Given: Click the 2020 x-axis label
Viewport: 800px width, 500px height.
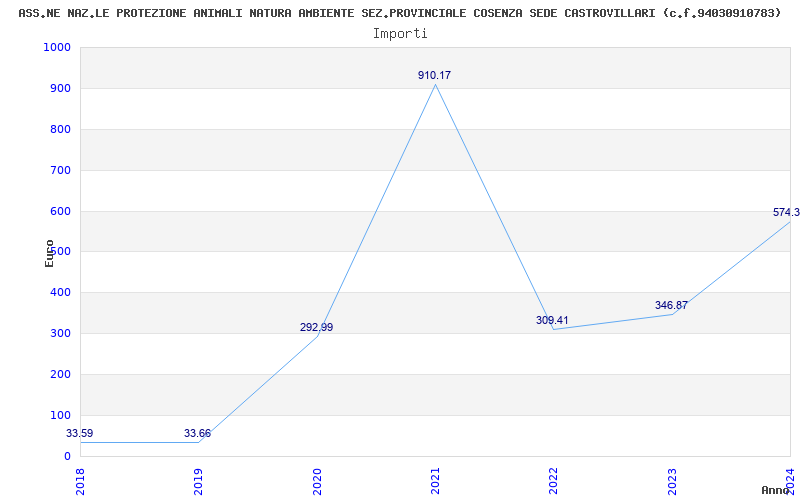Looking at the screenshot, I should (317, 481).
